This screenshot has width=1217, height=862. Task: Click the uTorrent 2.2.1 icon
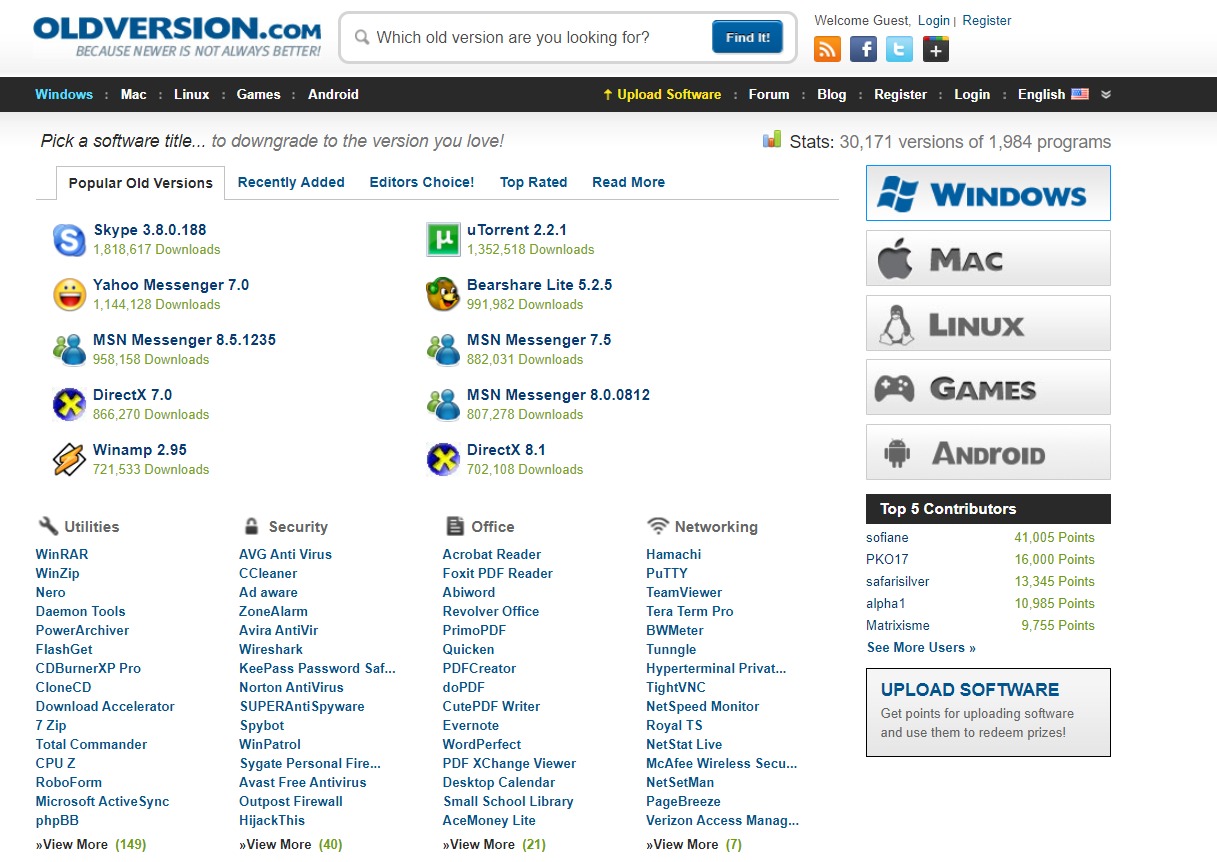(x=443, y=240)
